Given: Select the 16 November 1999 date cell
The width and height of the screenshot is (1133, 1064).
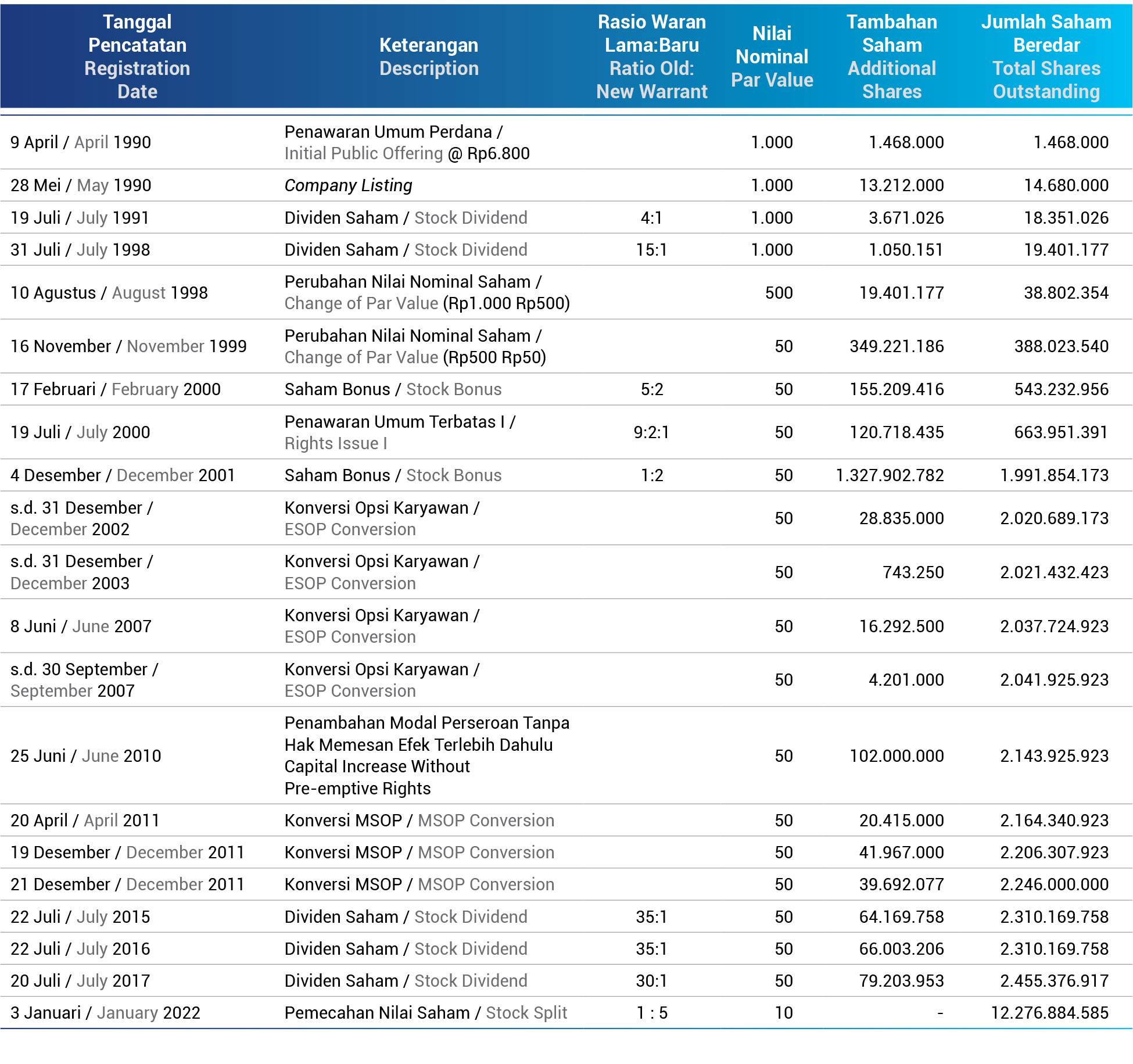Looking at the screenshot, I should pyautogui.click(x=128, y=346).
